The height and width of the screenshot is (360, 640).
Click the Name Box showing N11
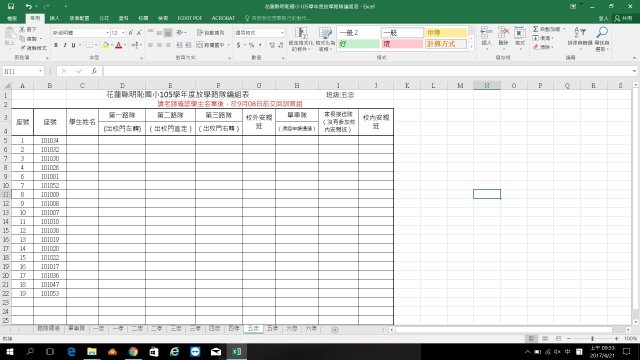[x=22, y=71]
